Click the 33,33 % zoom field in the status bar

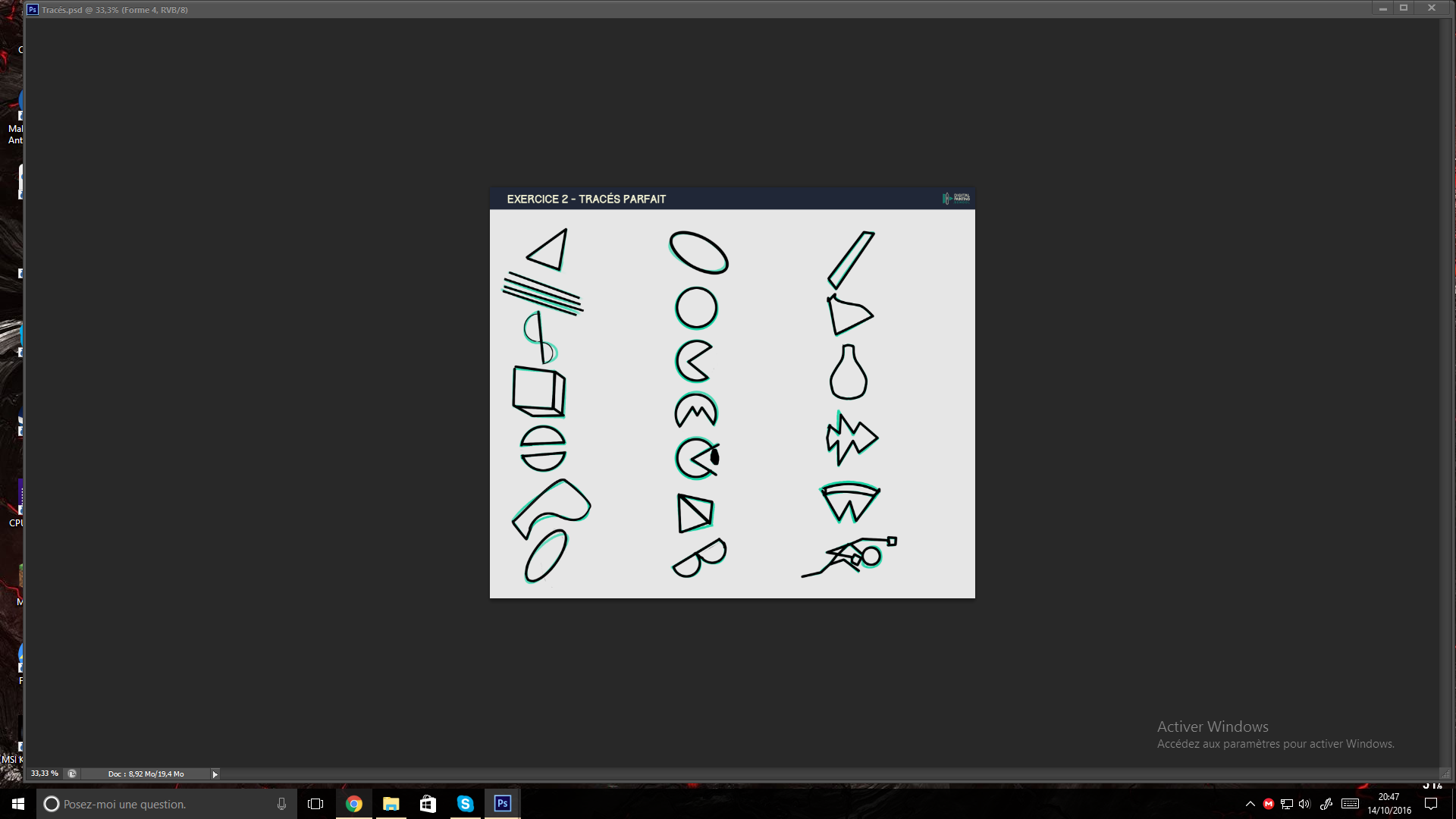[44, 773]
